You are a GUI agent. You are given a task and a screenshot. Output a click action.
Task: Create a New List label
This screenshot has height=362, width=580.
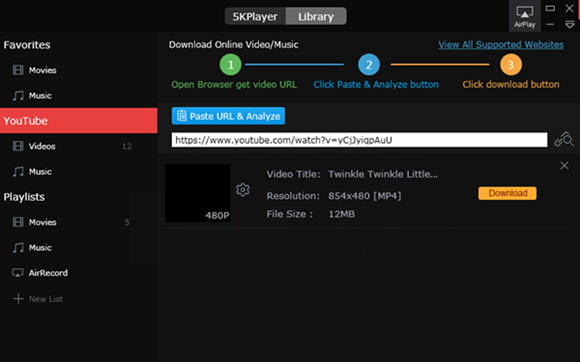46,299
